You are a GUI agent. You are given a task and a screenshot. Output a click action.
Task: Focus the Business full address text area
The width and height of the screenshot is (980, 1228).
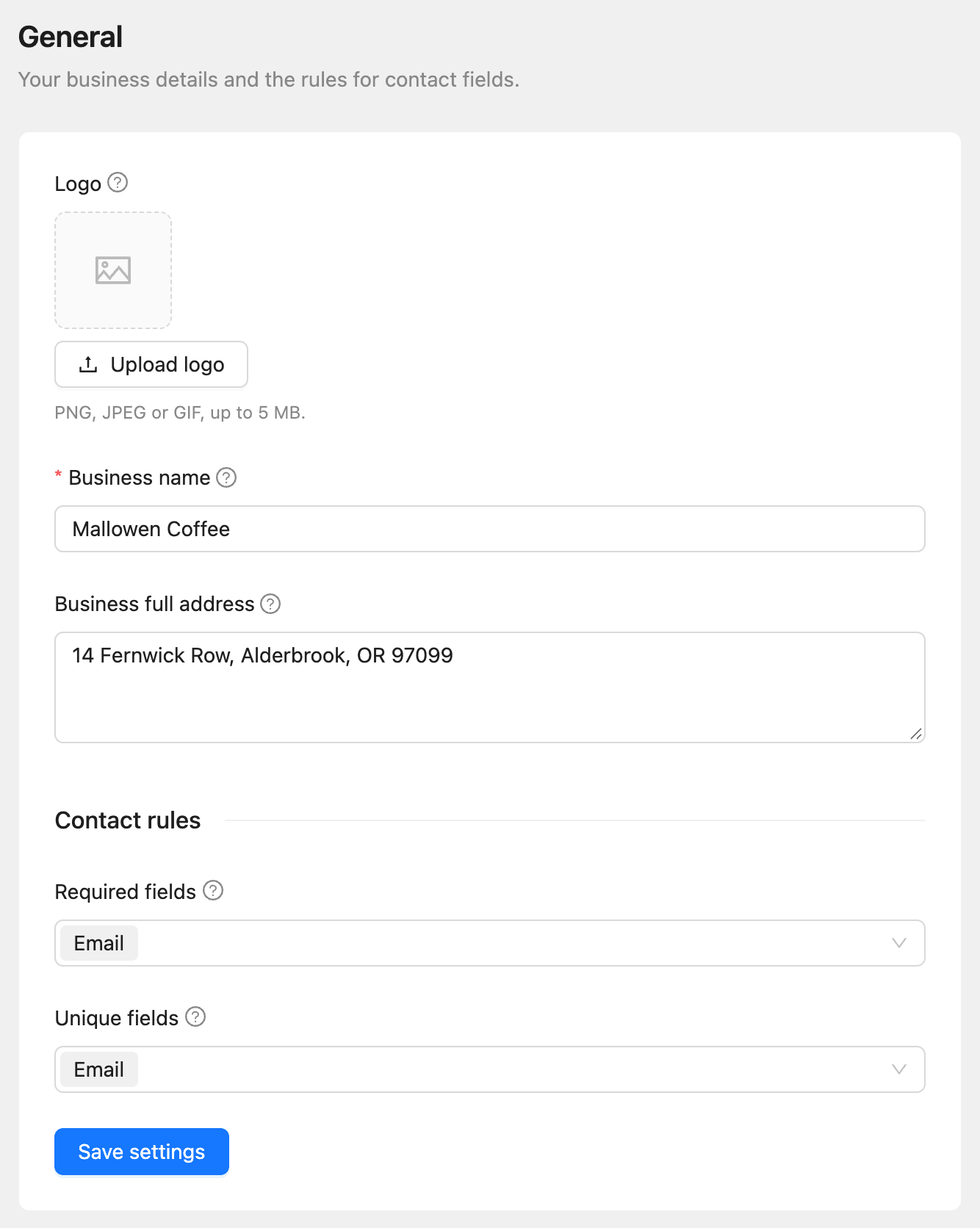[490, 687]
